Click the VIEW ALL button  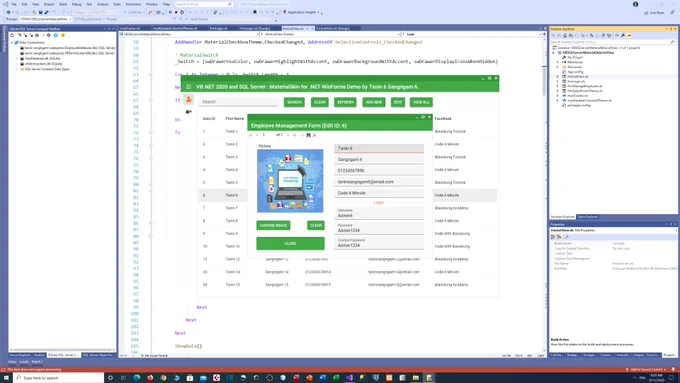421,102
